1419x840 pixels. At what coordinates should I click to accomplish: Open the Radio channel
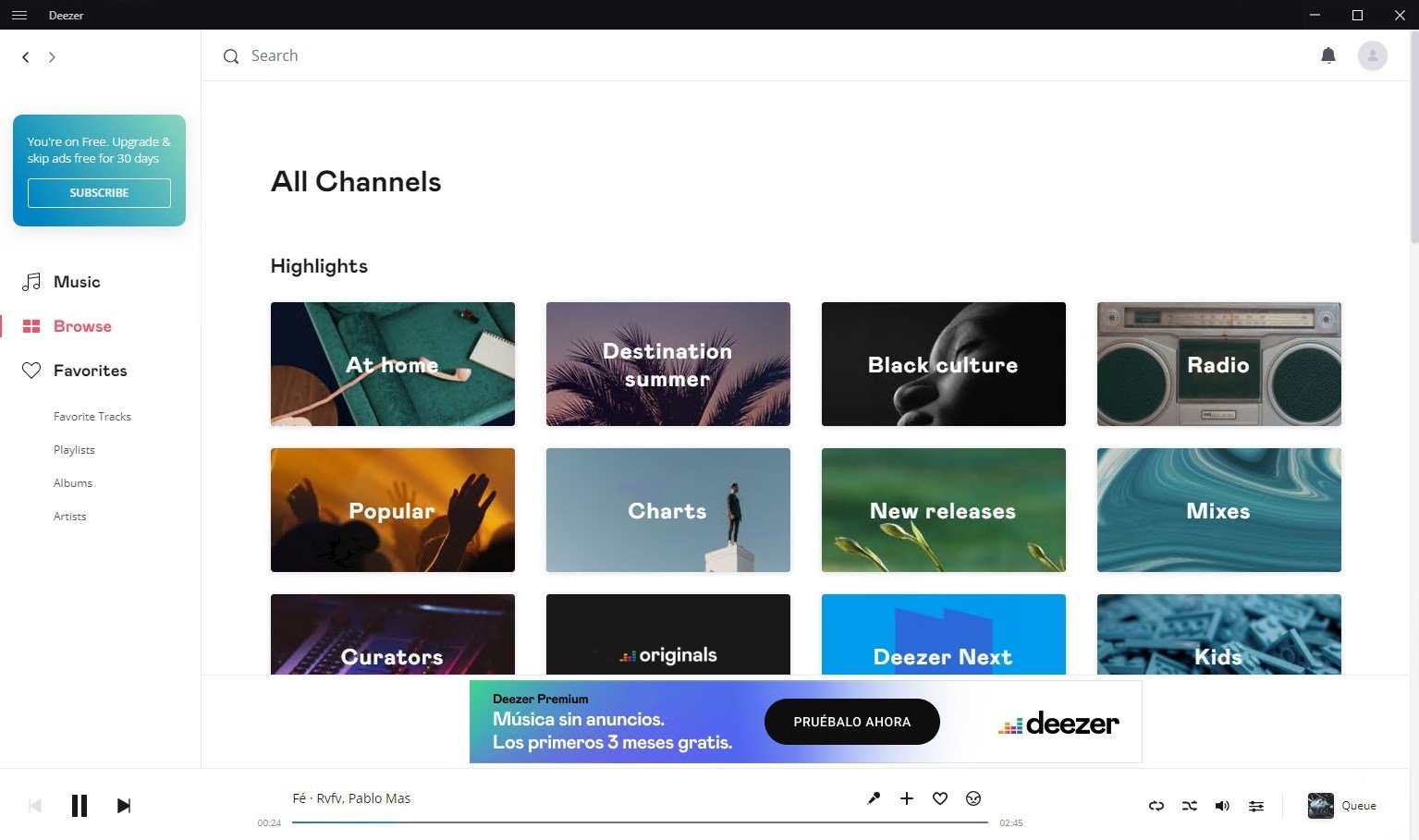click(1219, 364)
